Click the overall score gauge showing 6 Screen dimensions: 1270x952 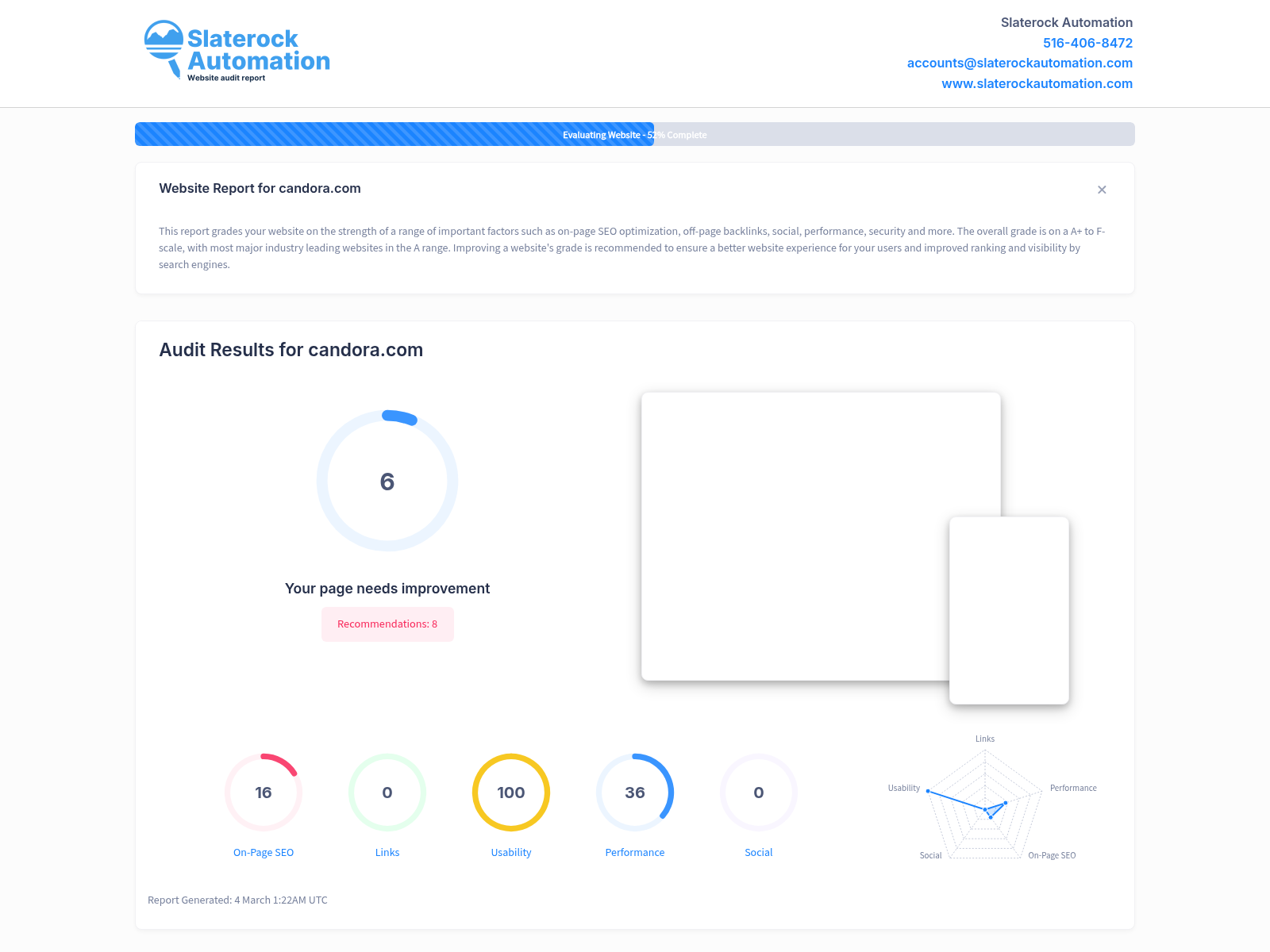[387, 481]
